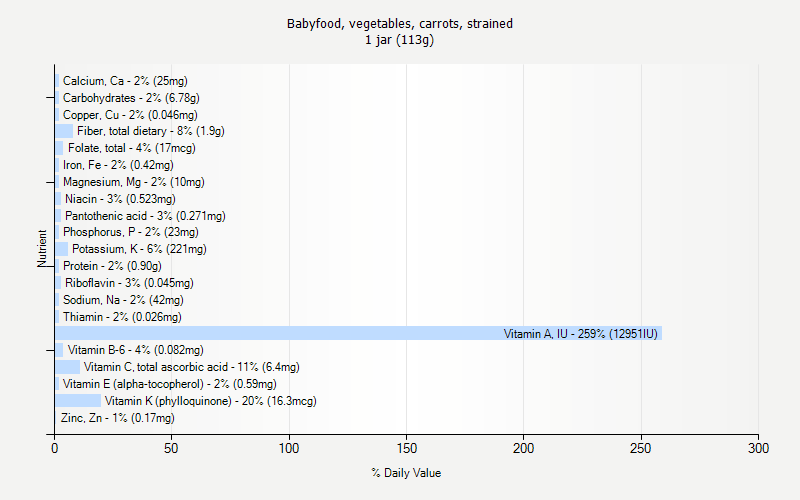Click the x-axis tick label '200'
This screenshot has height=500, width=800.
523,448
